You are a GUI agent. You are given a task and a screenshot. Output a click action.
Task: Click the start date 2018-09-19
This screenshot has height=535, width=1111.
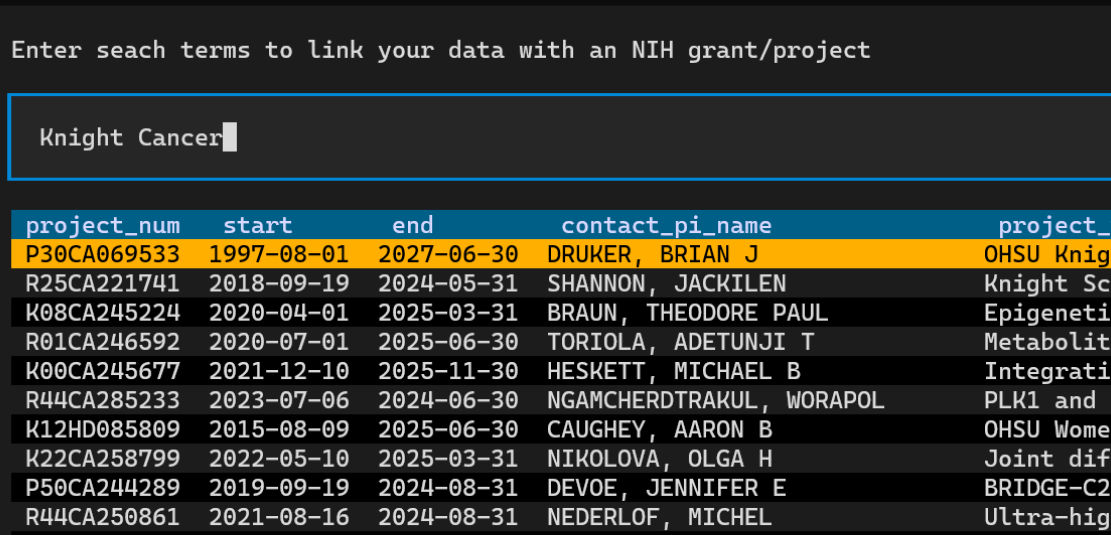(279, 284)
